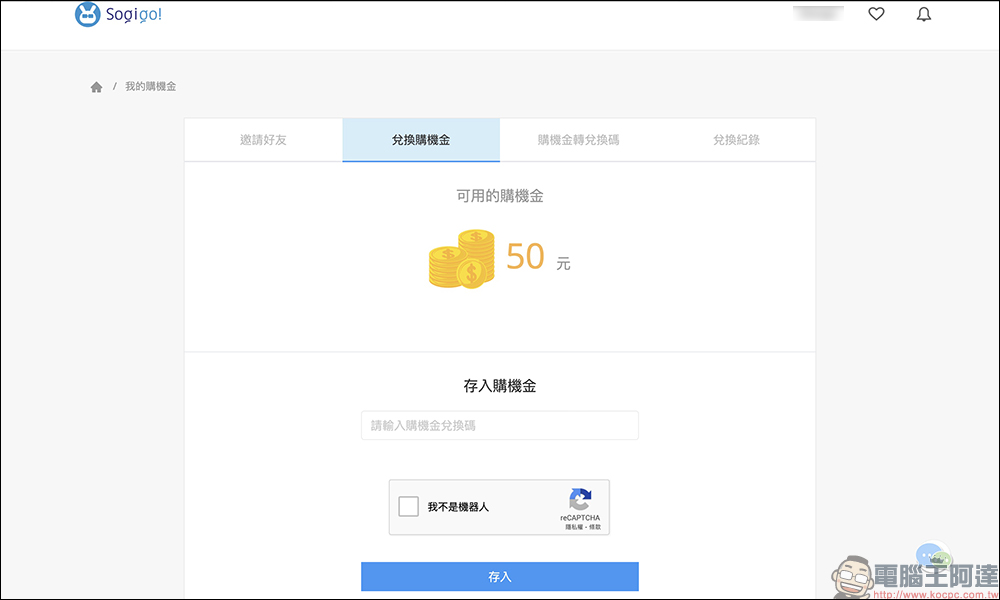Open the Sogi go! logo homepage
1000x600 pixels.
[118, 14]
